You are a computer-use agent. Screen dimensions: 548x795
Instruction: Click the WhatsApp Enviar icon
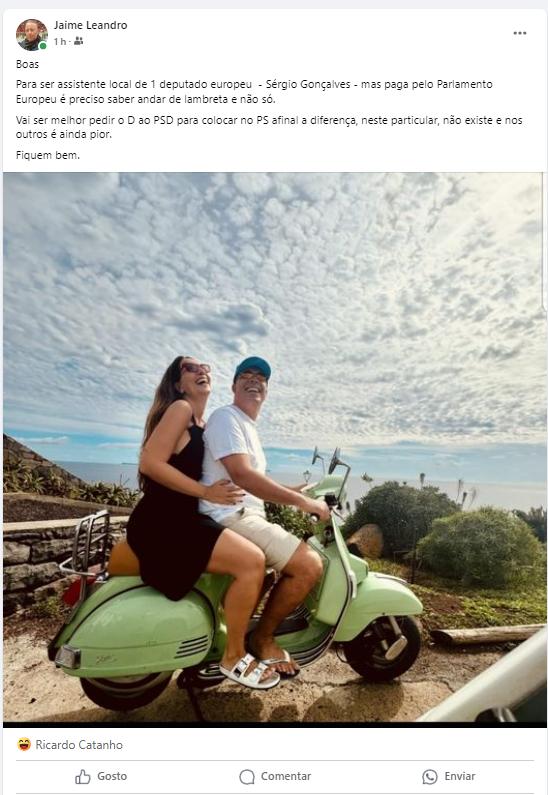[429, 776]
